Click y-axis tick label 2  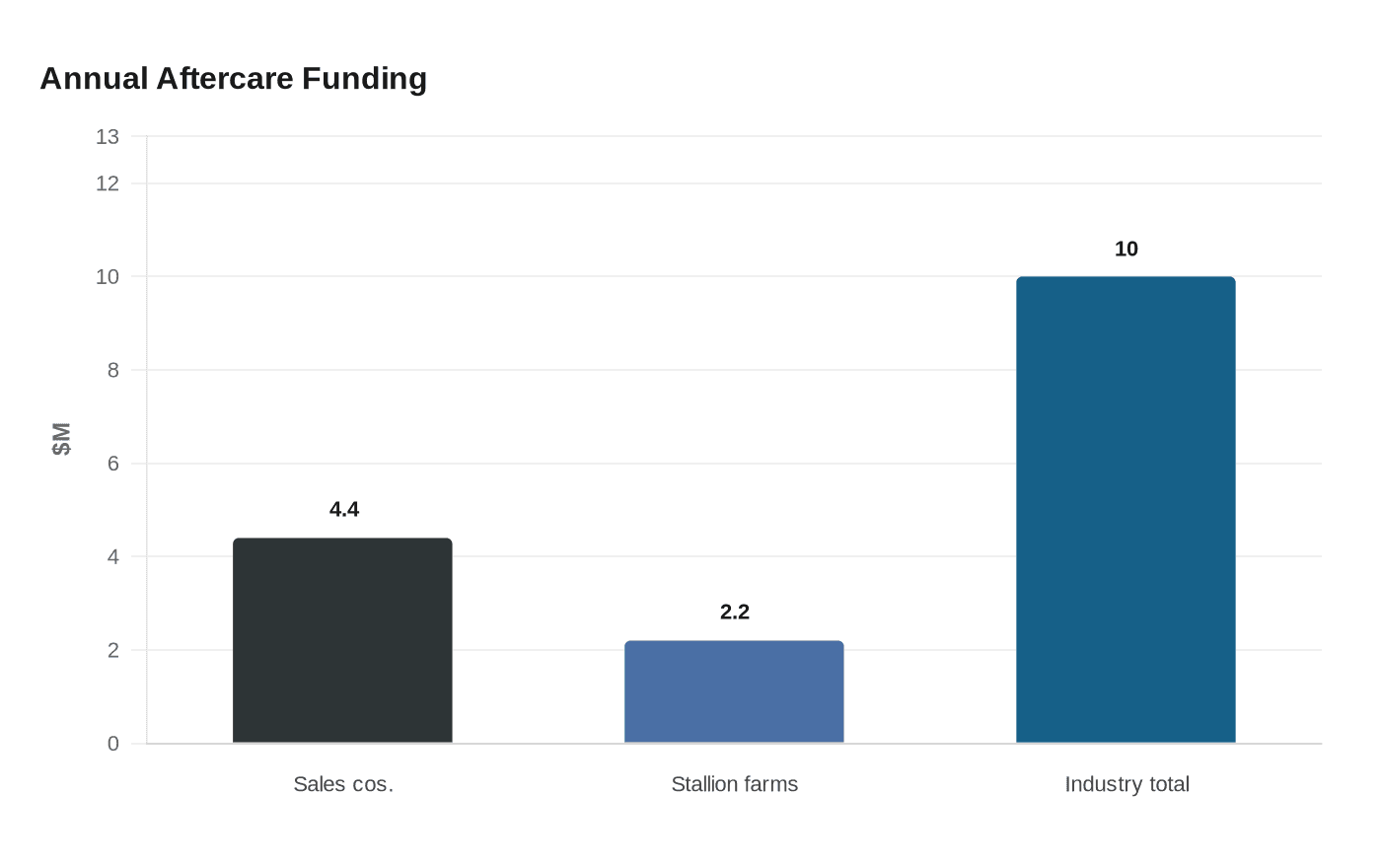pos(113,650)
